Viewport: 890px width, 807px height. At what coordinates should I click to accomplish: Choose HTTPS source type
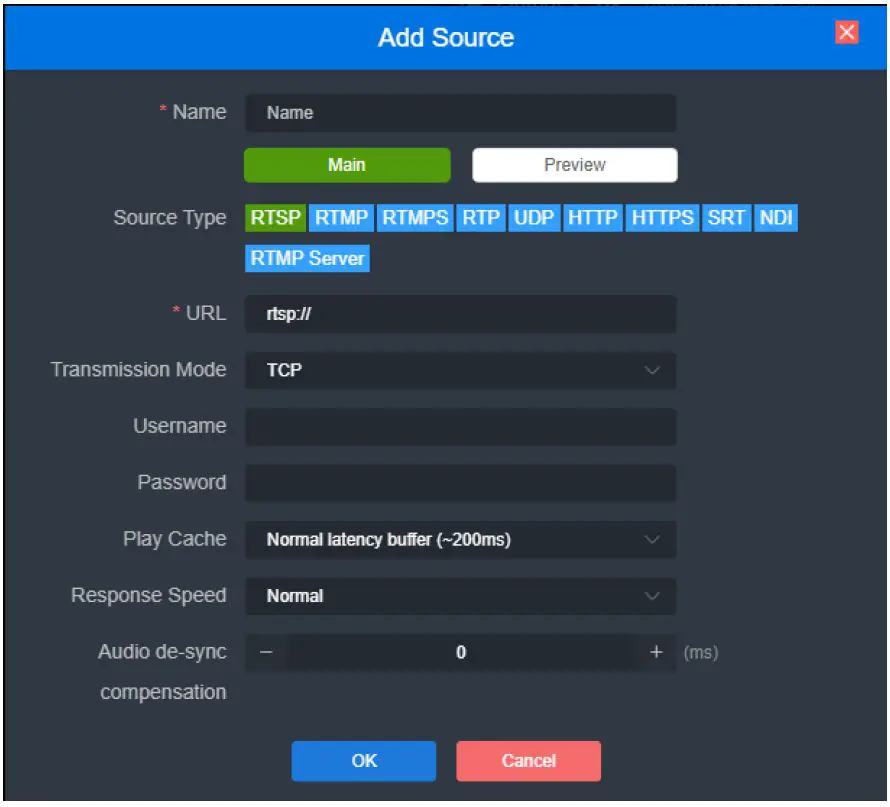(x=662, y=218)
